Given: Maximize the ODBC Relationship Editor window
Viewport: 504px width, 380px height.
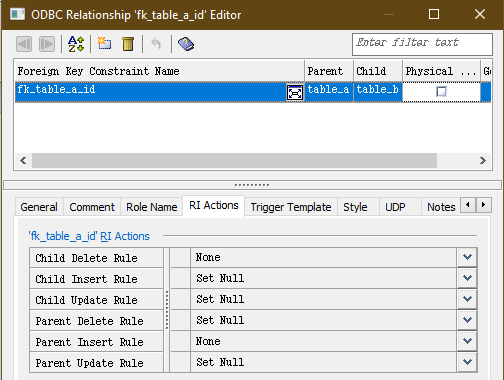Looking at the screenshot, I should [434, 14].
